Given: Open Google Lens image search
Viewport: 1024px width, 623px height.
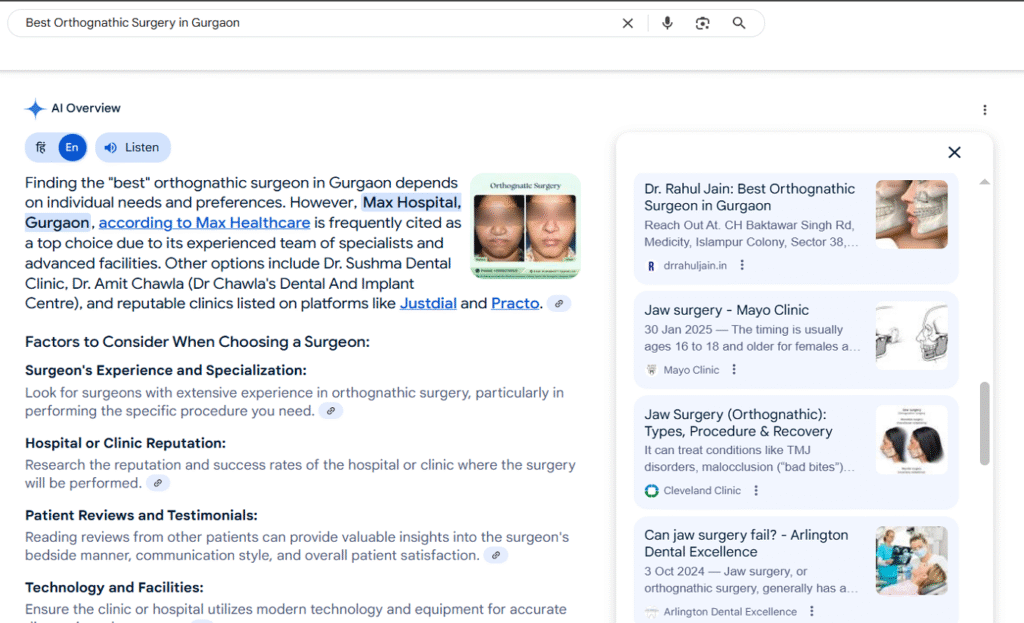Looking at the screenshot, I should 703,24.
